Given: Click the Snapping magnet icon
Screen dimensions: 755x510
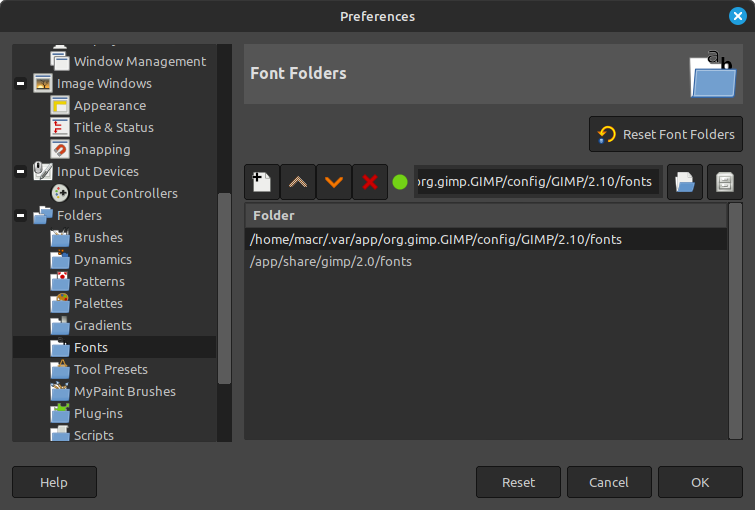Looking at the screenshot, I should pos(60,149).
